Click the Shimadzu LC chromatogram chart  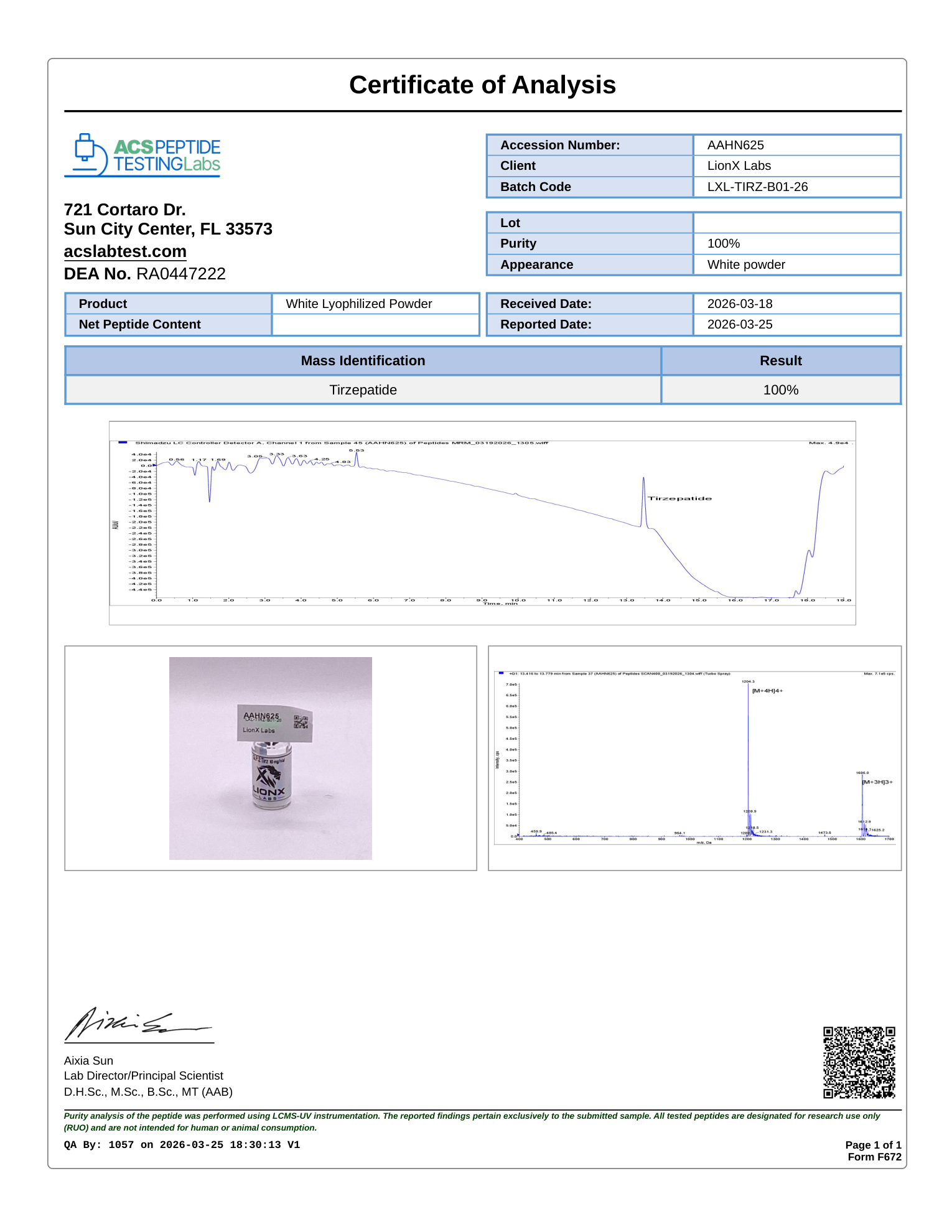pyautogui.click(x=482, y=523)
